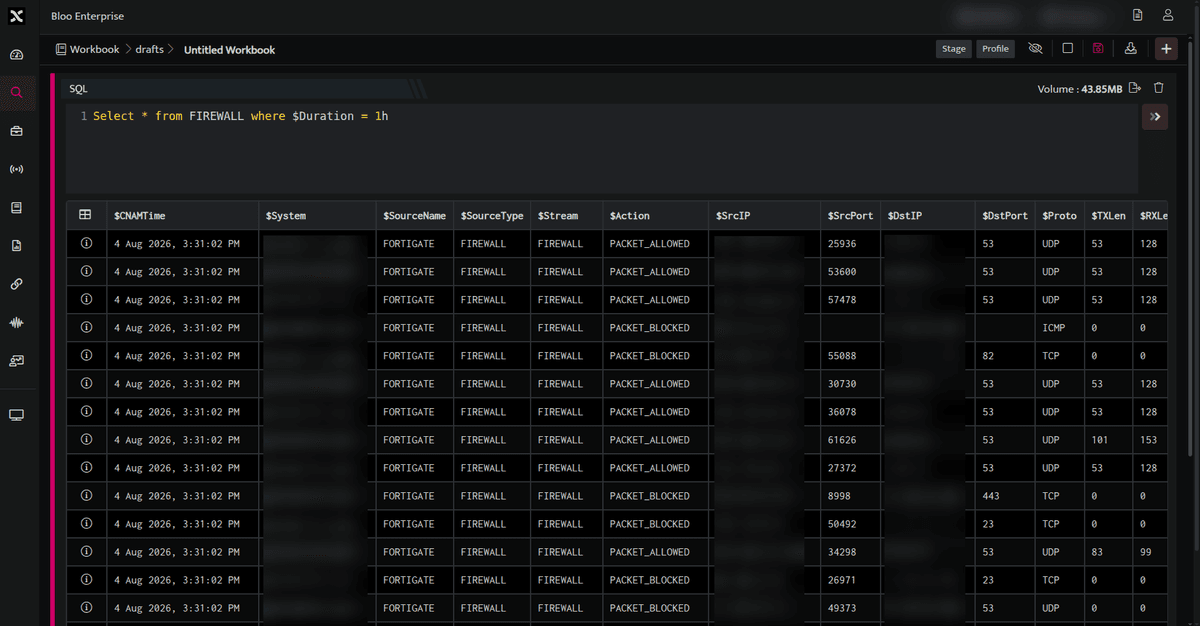
Task: Click the monitor icon at sidebar bottom
Action: point(16,415)
